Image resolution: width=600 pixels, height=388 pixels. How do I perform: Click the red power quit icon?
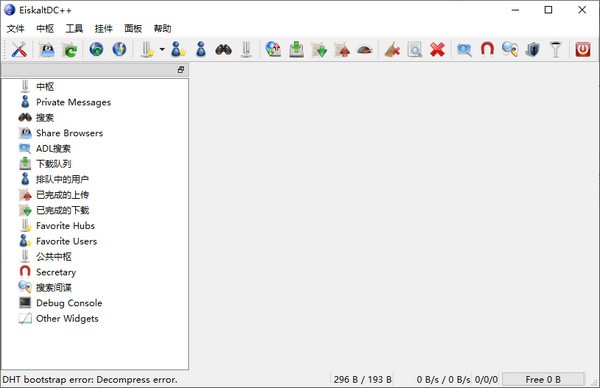[x=583, y=49]
